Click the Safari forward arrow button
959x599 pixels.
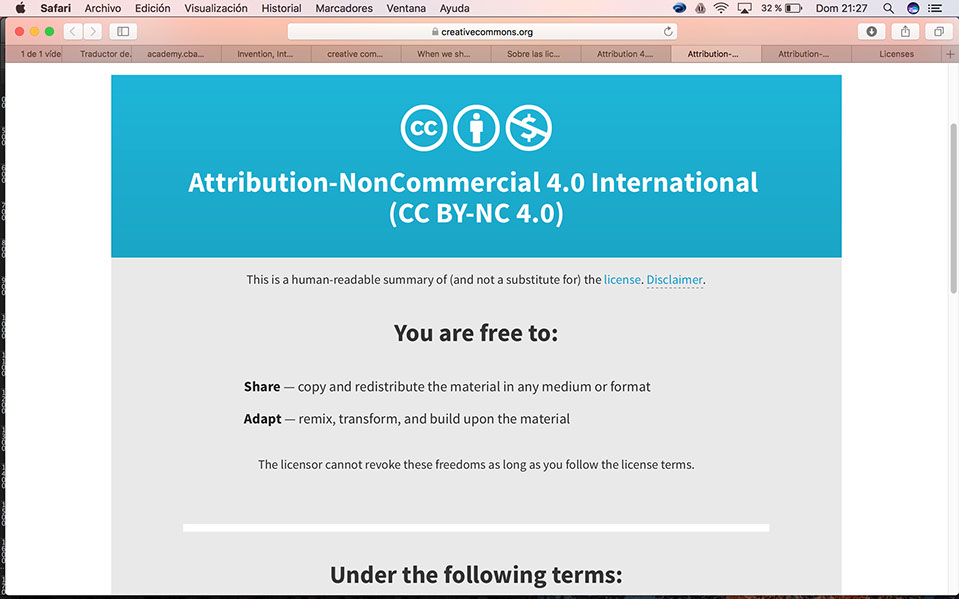tap(93, 31)
